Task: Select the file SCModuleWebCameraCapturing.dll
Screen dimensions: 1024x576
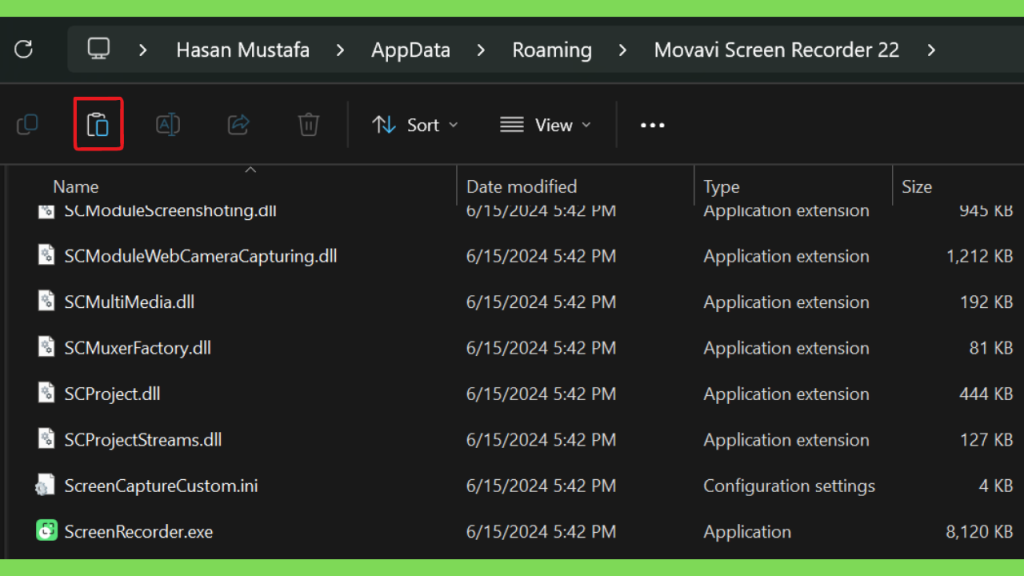Action: [200, 256]
